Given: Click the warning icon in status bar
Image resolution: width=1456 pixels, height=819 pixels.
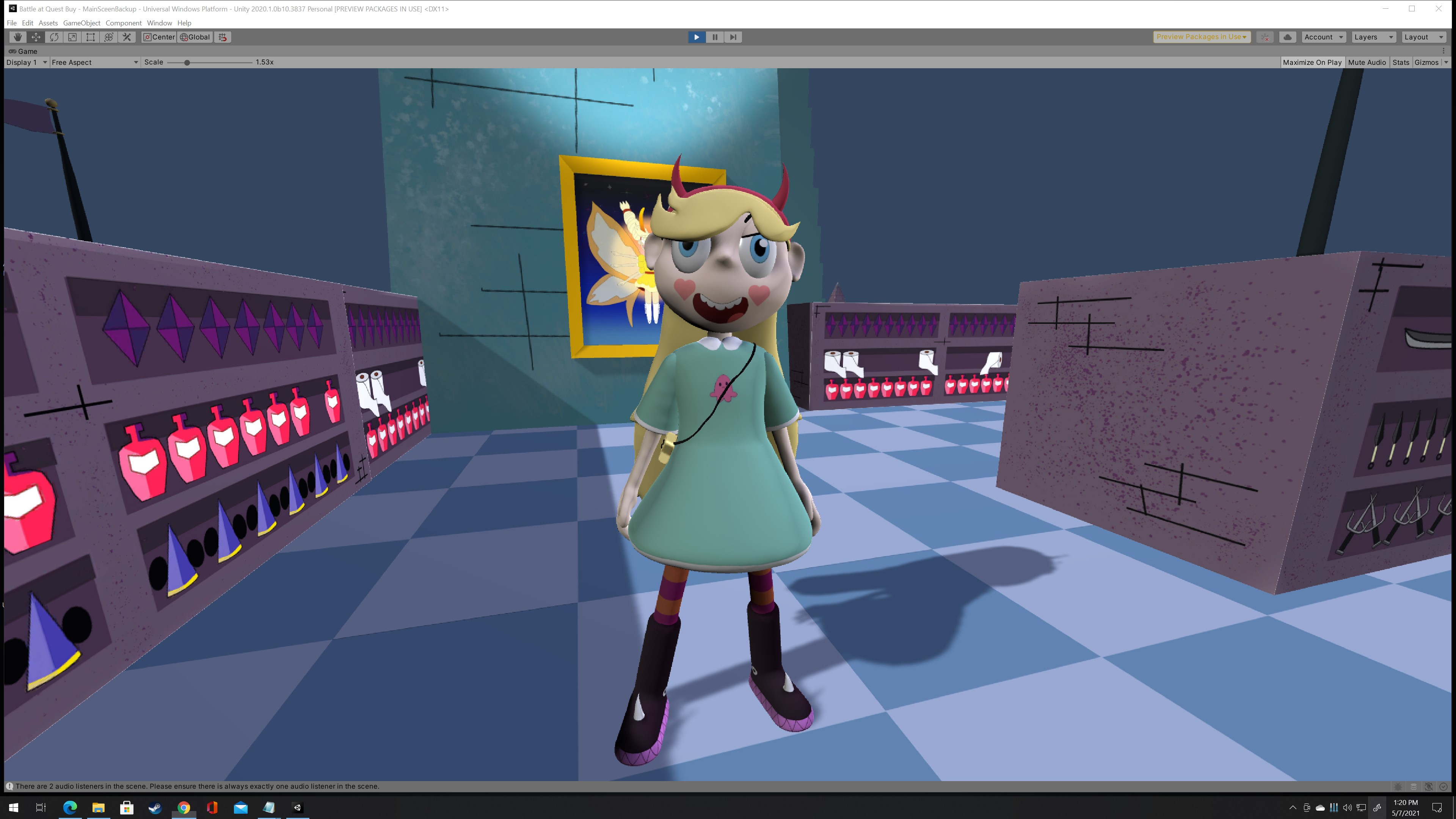Looking at the screenshot, I should pos(9,786).
